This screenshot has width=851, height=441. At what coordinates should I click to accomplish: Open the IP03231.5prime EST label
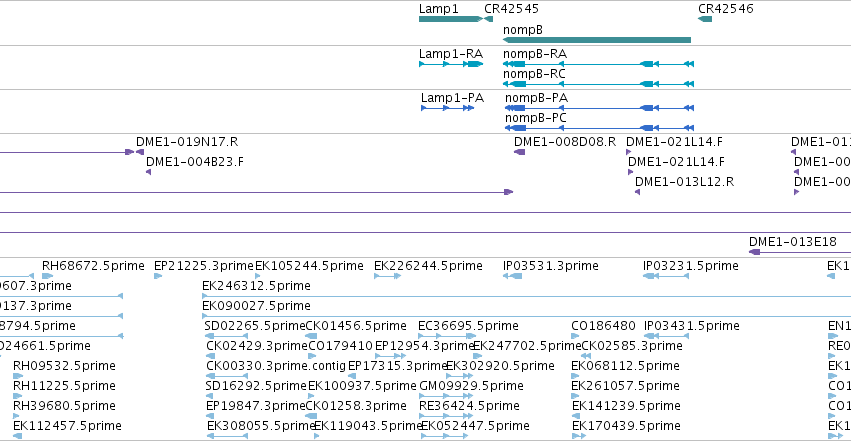click(691, 266)
